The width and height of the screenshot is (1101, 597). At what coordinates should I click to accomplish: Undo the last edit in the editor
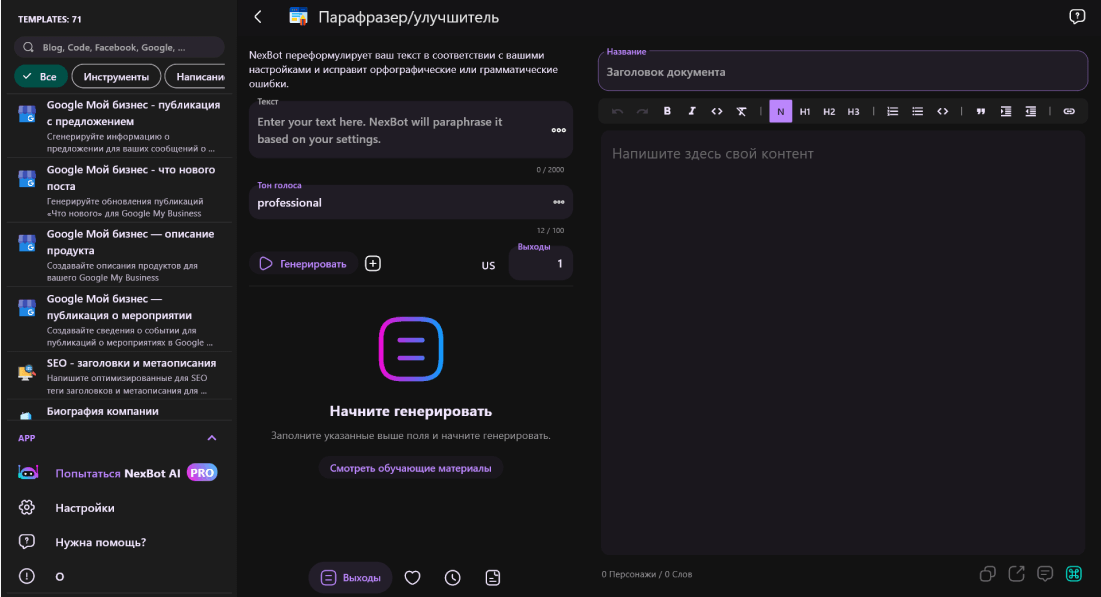tap(617, 111)
